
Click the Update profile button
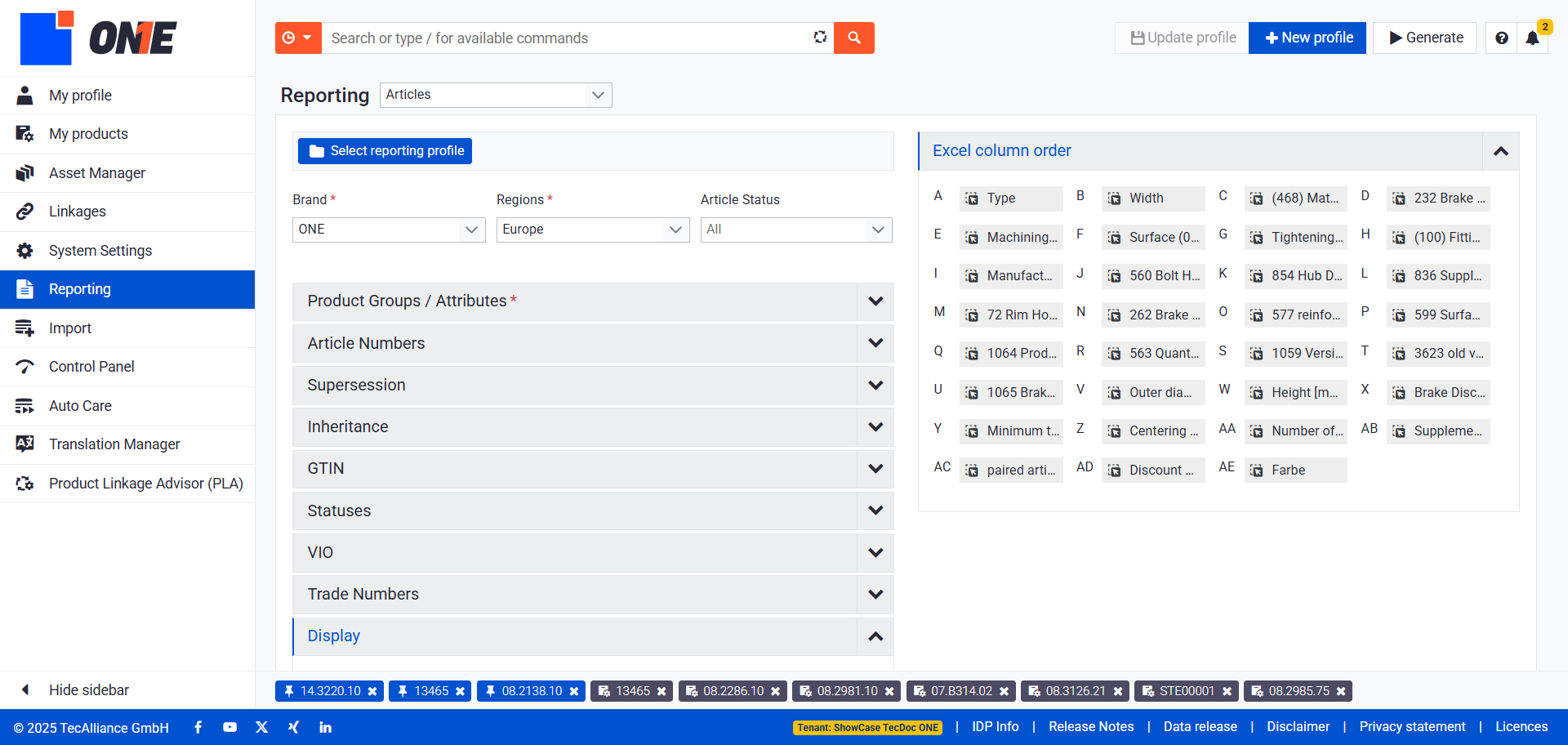(1182, 38)
